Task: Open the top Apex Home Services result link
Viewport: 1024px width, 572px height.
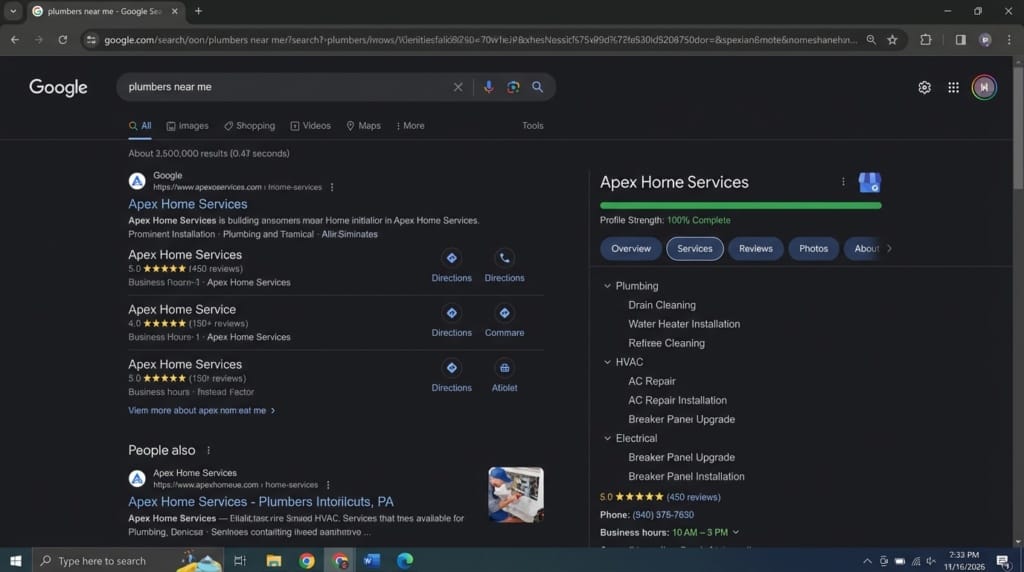Action: (187, 204)
